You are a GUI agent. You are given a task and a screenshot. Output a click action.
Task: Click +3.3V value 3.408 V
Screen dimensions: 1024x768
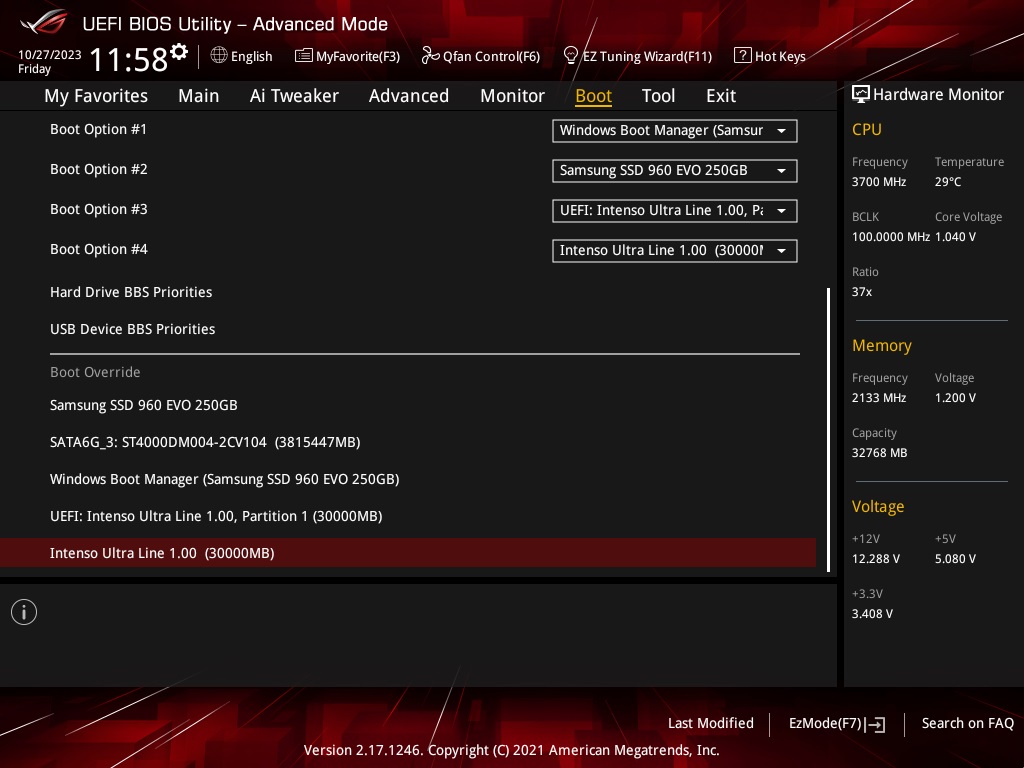coord(872,613)
